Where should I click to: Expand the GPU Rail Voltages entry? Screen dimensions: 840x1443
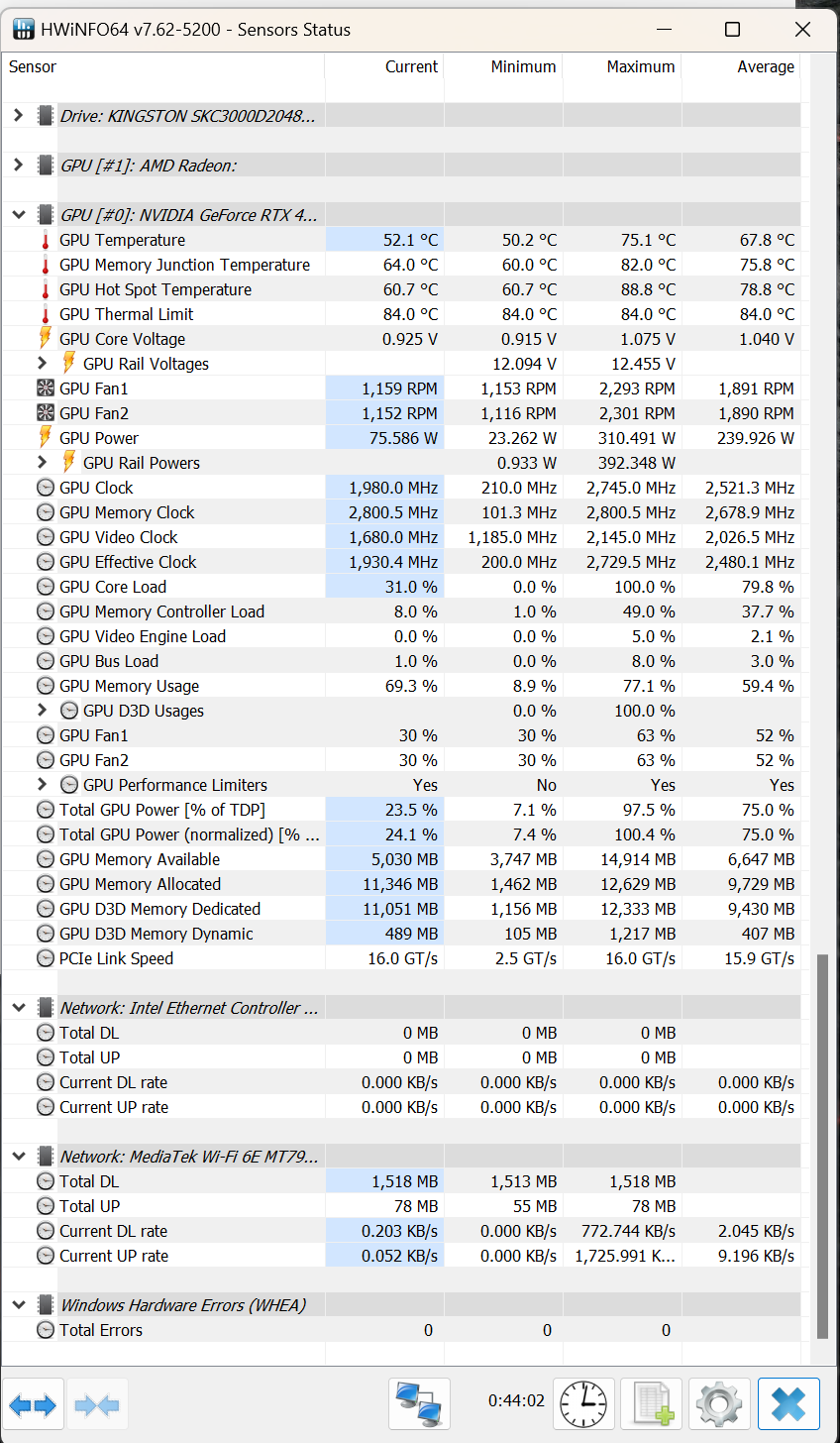[42, 363]
